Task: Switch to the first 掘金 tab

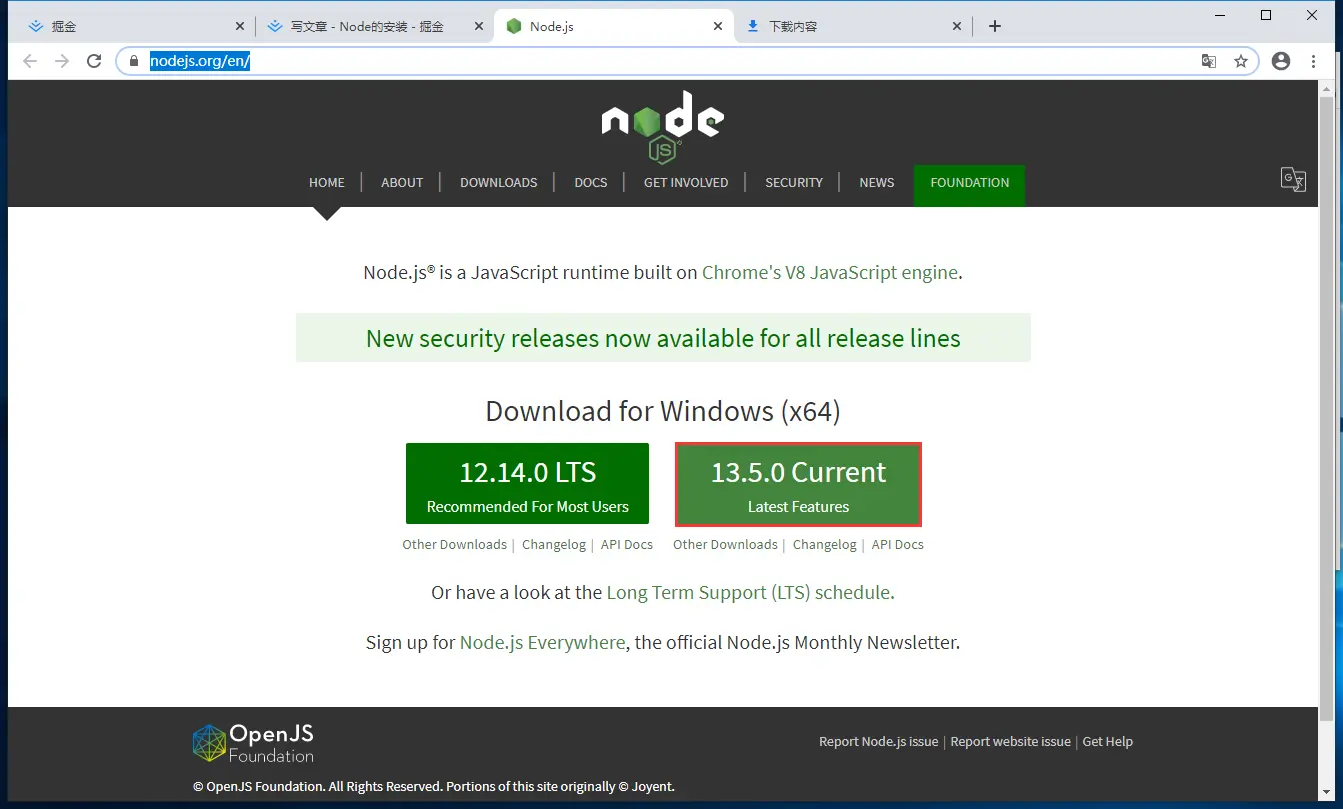Action: pyautogui.click(x=135, y=26)
